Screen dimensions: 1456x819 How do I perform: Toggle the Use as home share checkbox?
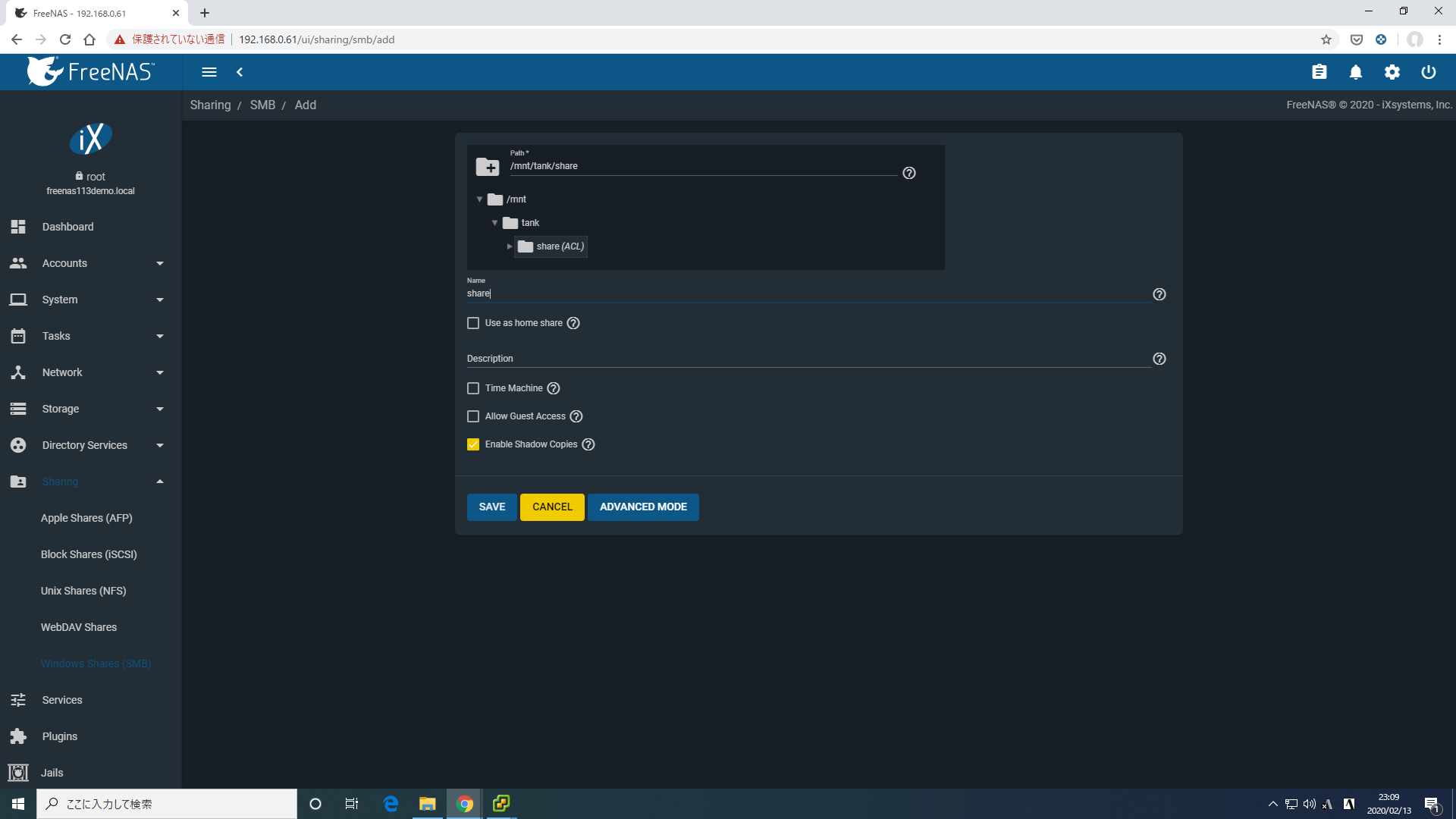pos(473,322)
